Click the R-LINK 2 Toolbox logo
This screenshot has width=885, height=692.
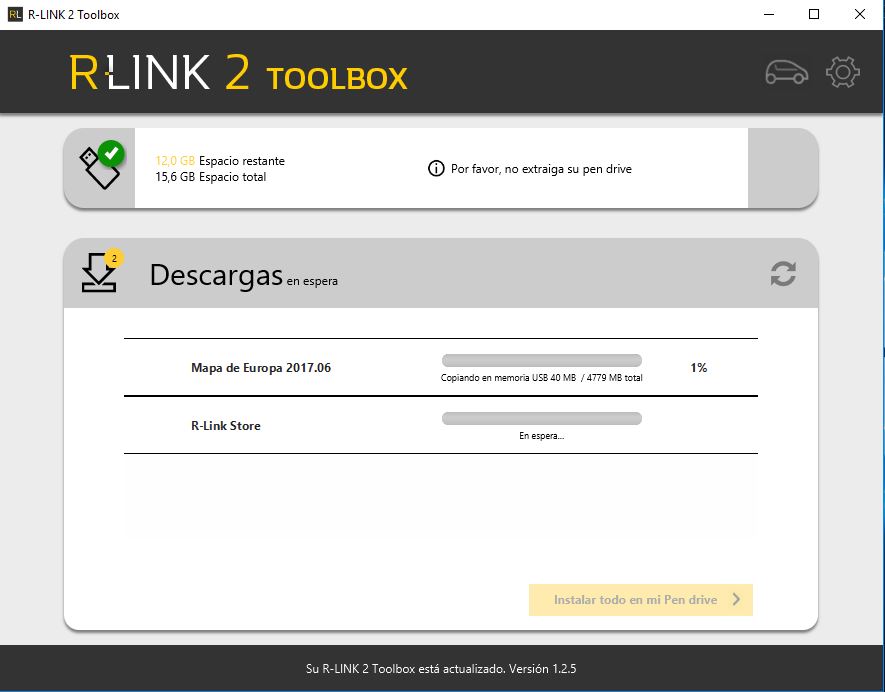point(238,72)
